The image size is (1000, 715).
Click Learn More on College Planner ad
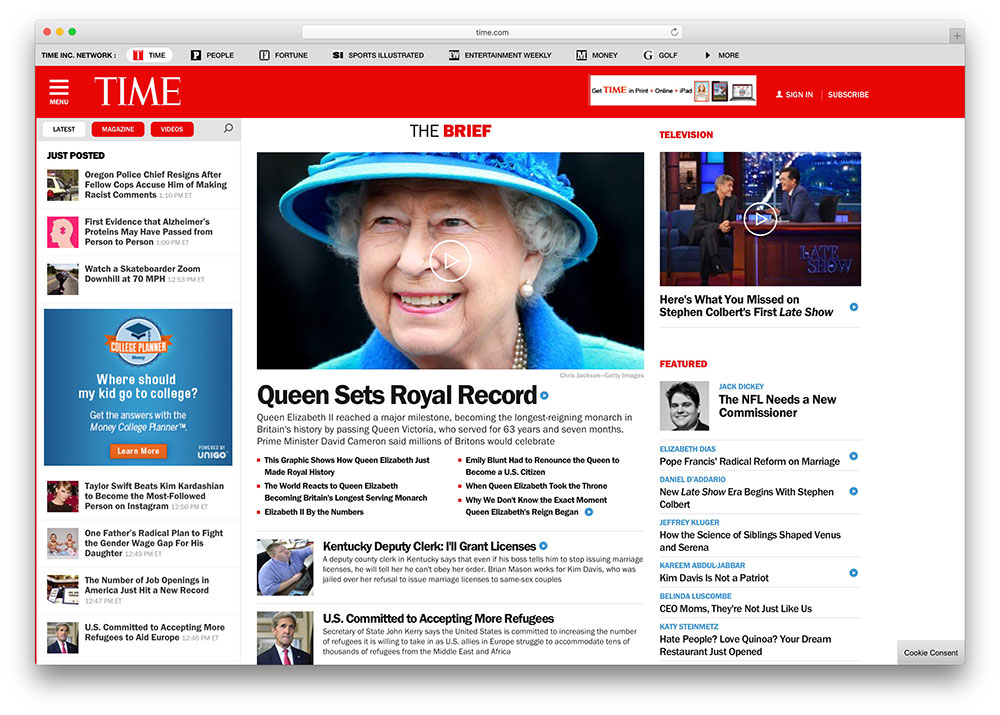(138, 451)
